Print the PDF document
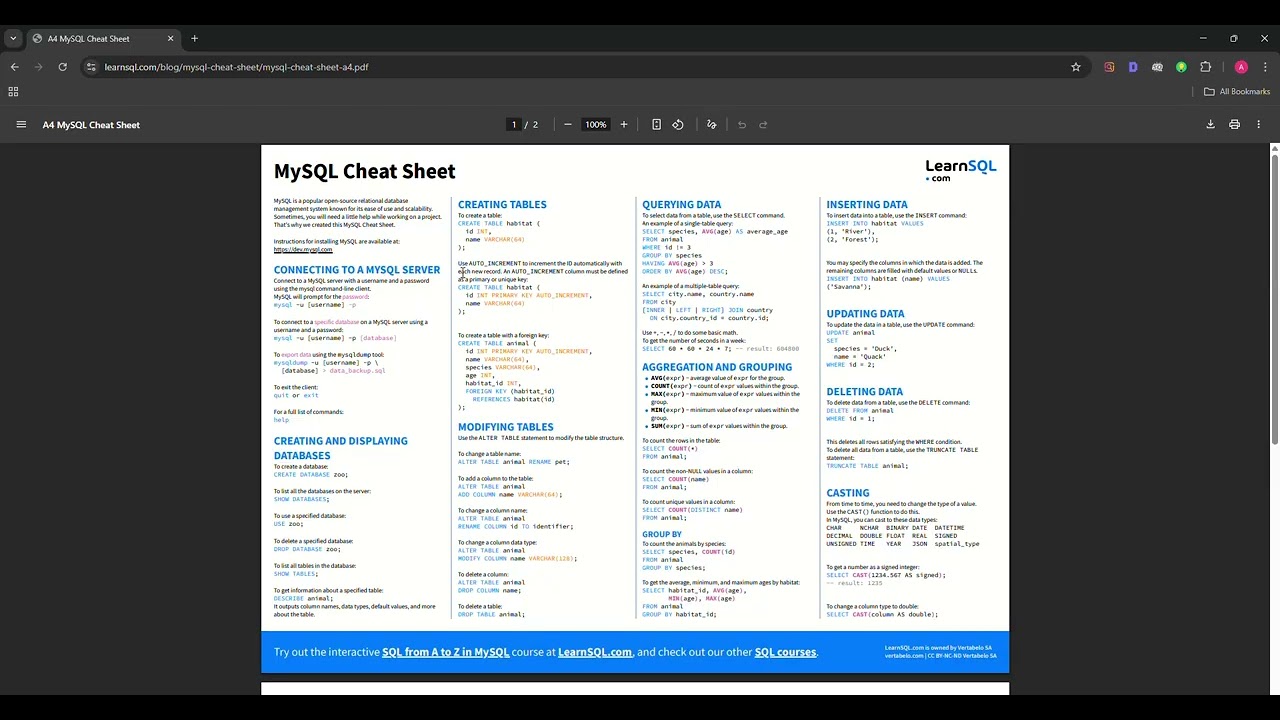Image resolution: width=1280 pixels, height=720 pixels. (x=1234, y=125)
